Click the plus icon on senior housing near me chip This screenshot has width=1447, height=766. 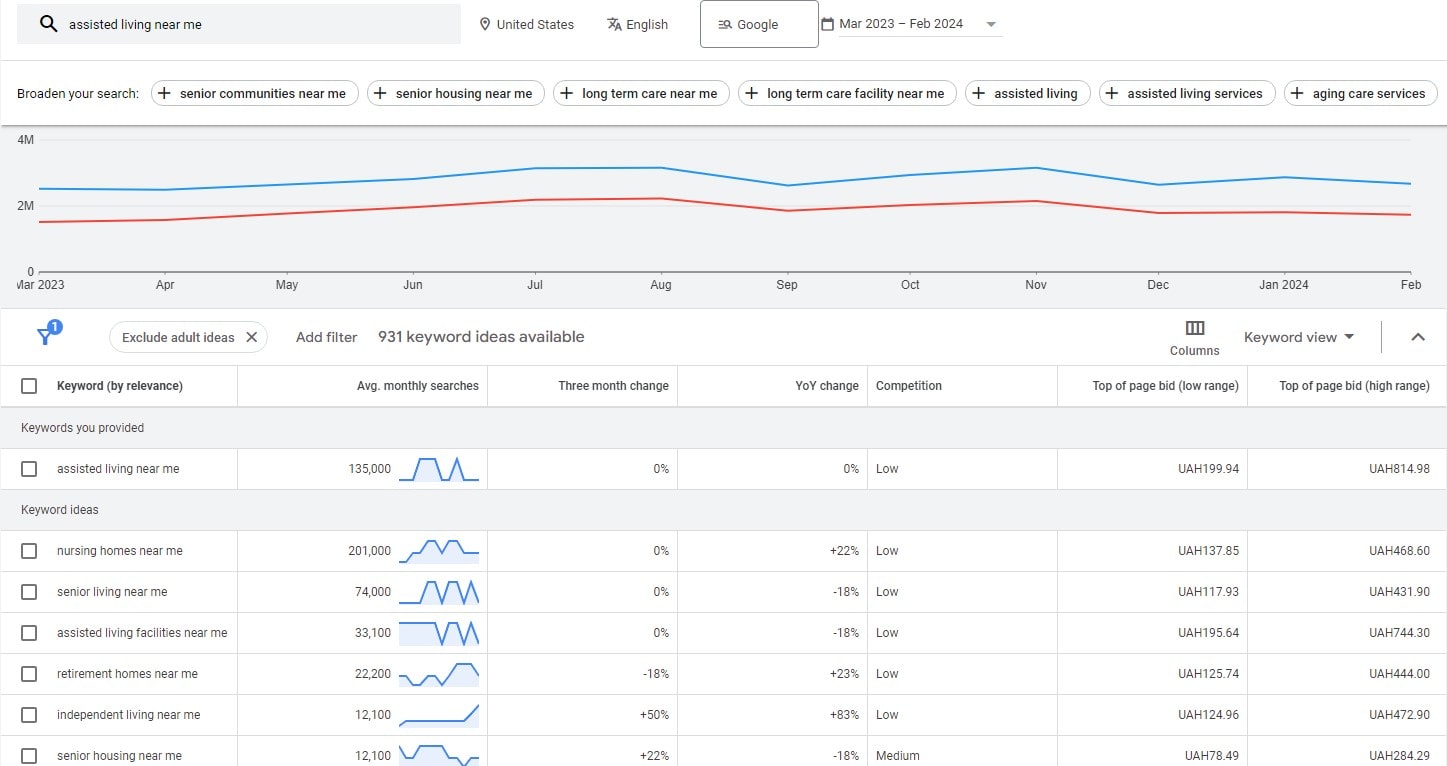(380, 93)
